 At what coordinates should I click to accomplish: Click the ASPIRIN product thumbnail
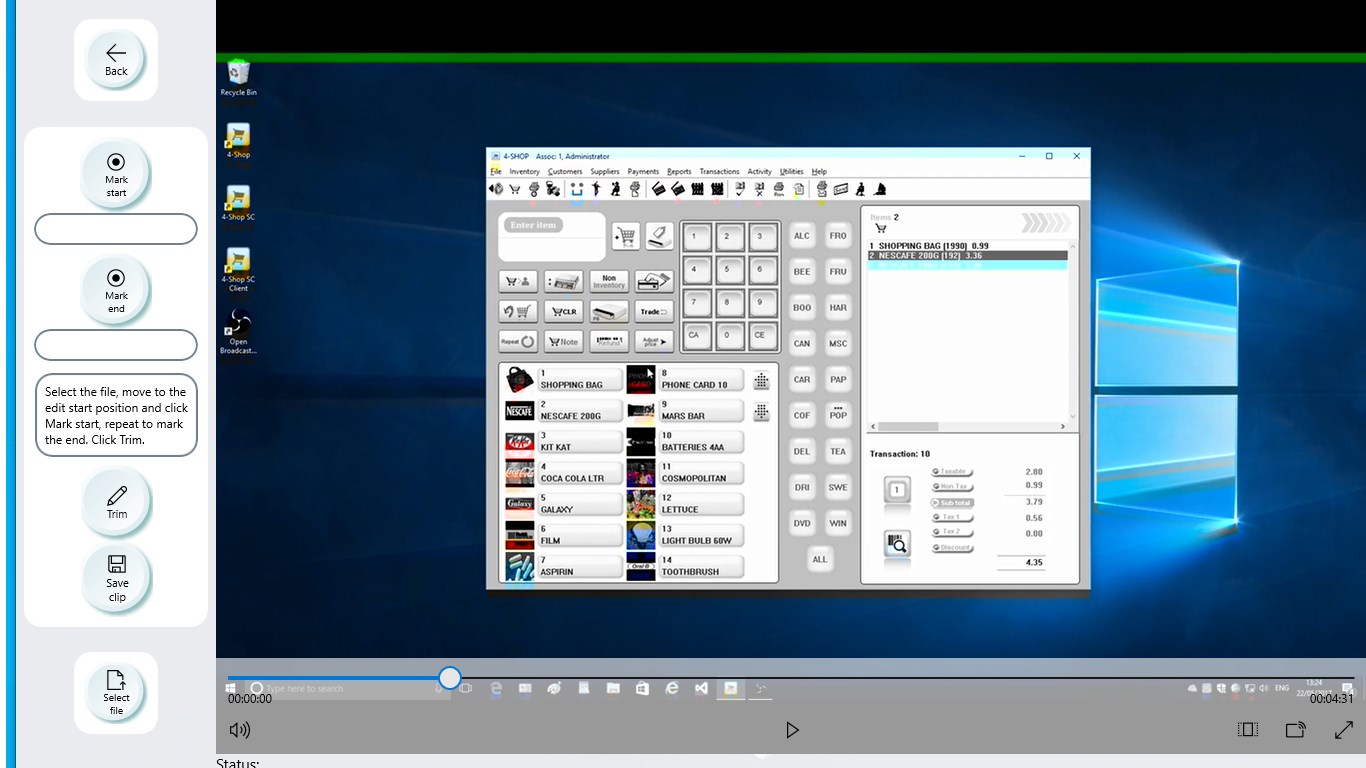pyautogui.click(x=519, y=567)
